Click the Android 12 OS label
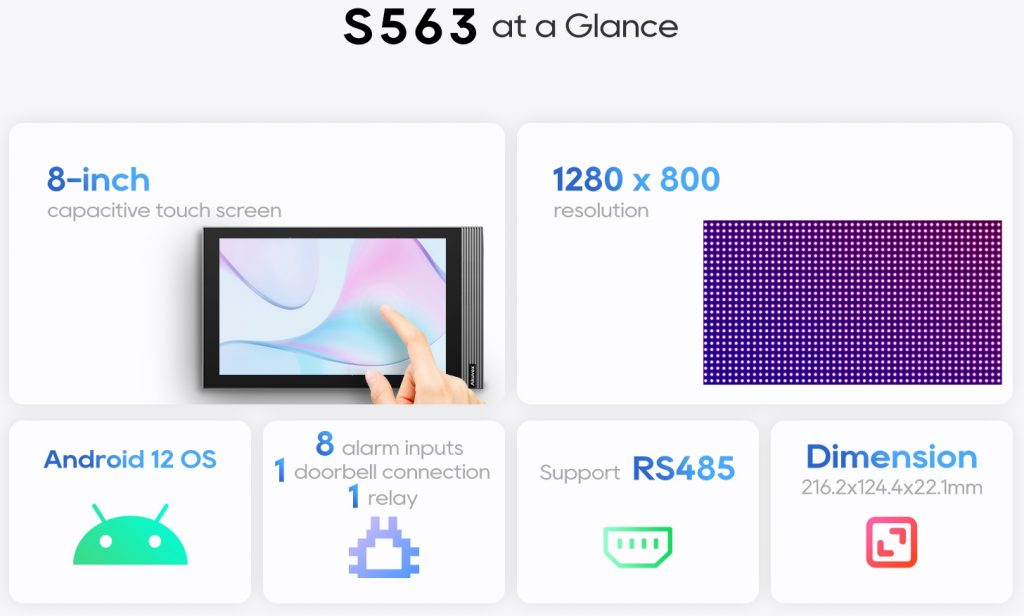 pos(130,460)
